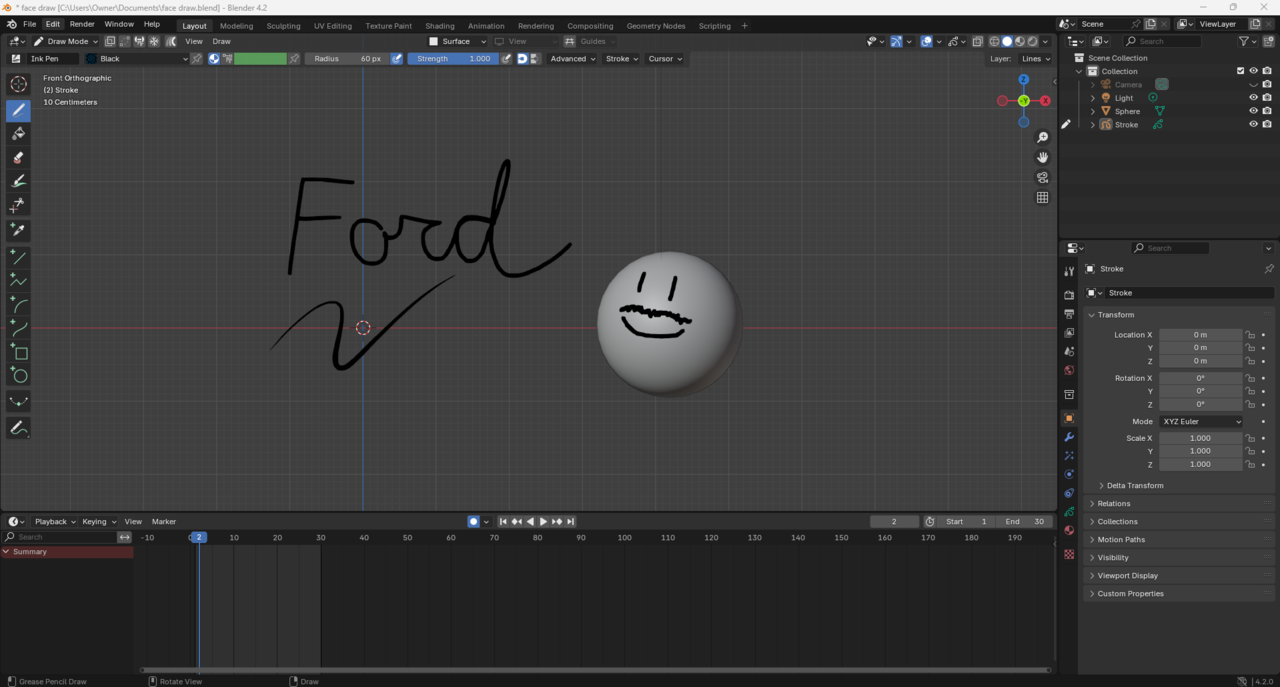Disable the Sphere's viewport visibility eye
1280x687 pixels.
coord(1253,111)
